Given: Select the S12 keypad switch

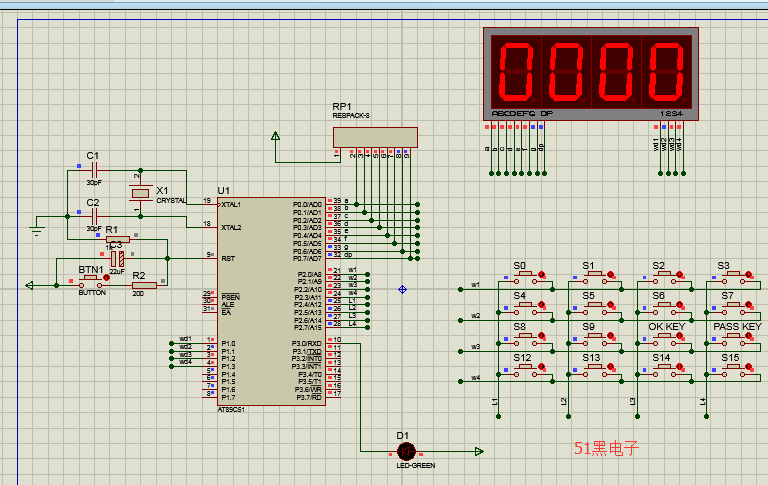Looking at the screenshot, I should (x=526, y=370).
